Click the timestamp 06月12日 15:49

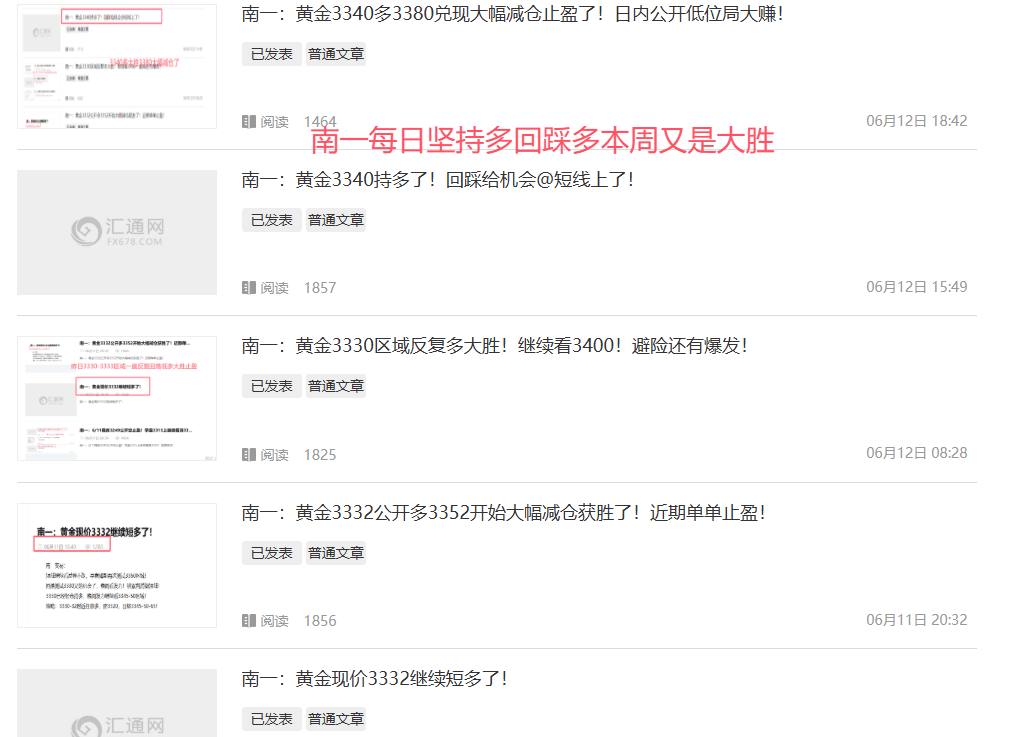916,287
